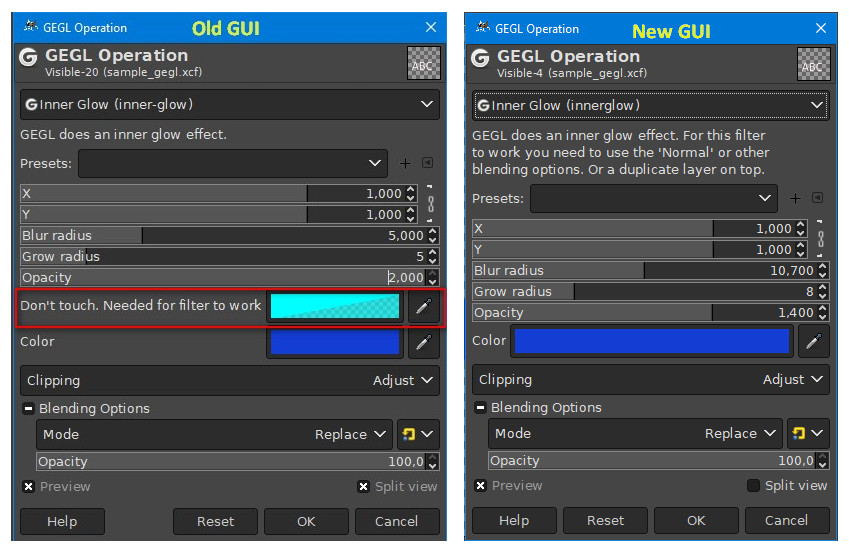Viewport: 849px width, 553px height.
Task: Click Cancel button in New GUI
Action: pos(787,521)
